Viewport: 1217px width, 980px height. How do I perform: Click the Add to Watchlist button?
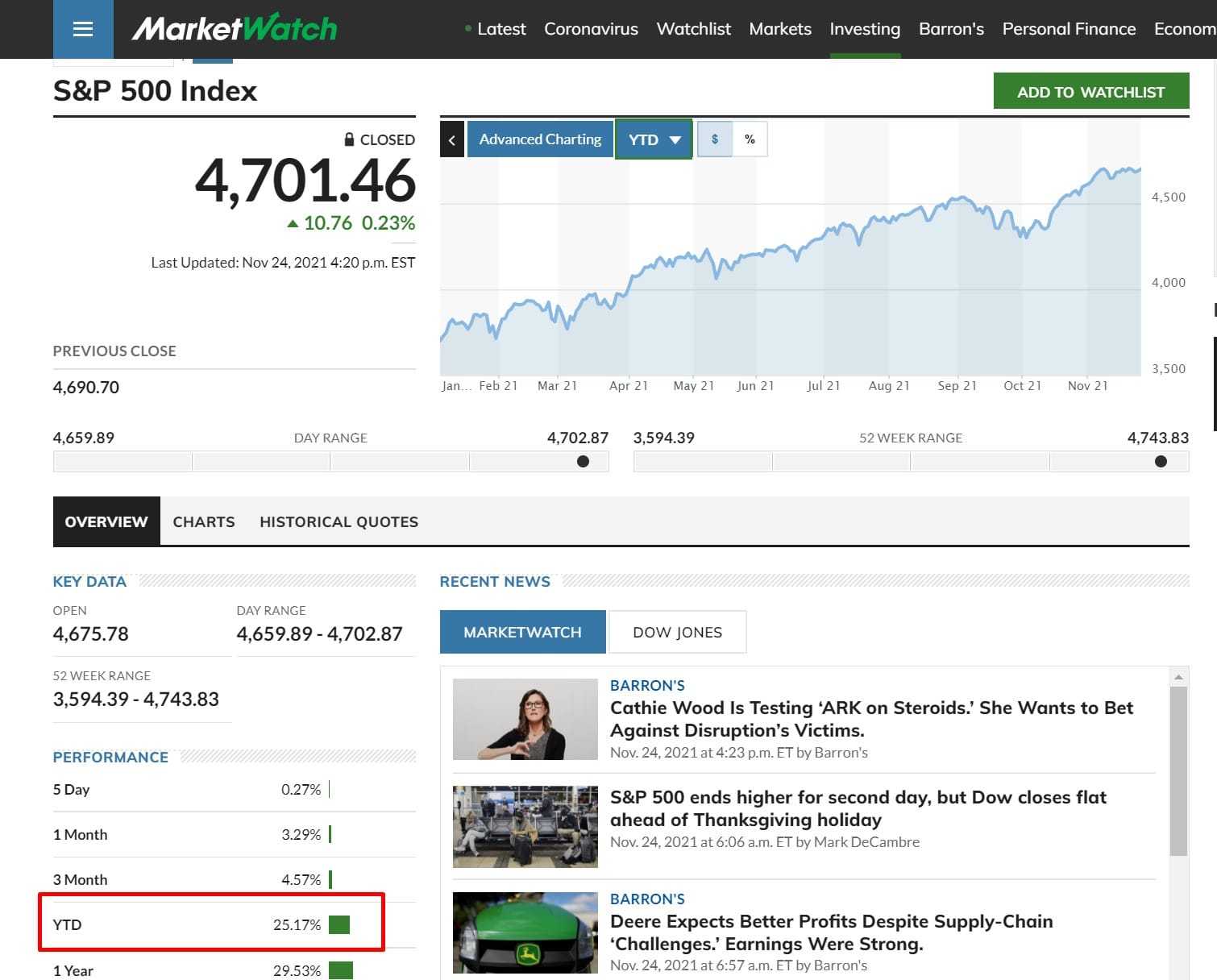(x=1090, y=92)
